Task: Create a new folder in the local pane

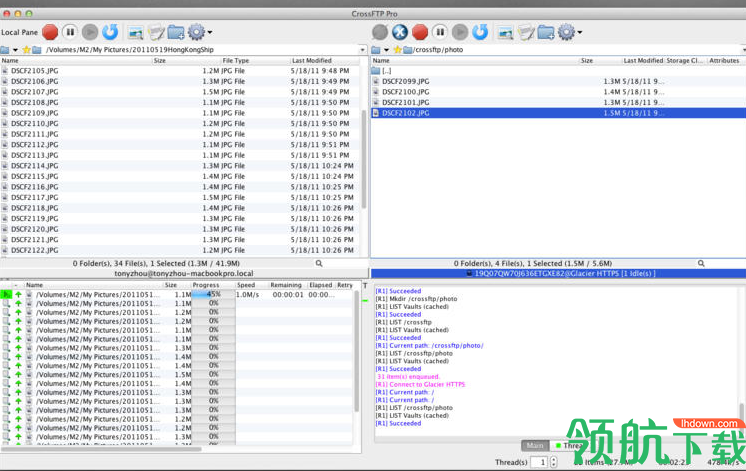Action: click(x=176, y=32)
